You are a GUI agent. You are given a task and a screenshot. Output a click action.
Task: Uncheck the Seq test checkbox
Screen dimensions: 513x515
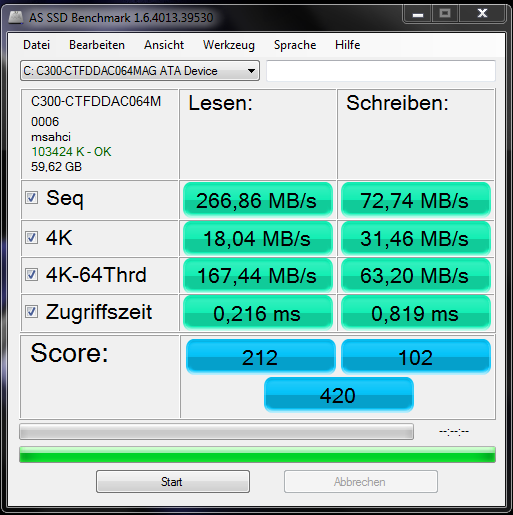click(32, 198)
